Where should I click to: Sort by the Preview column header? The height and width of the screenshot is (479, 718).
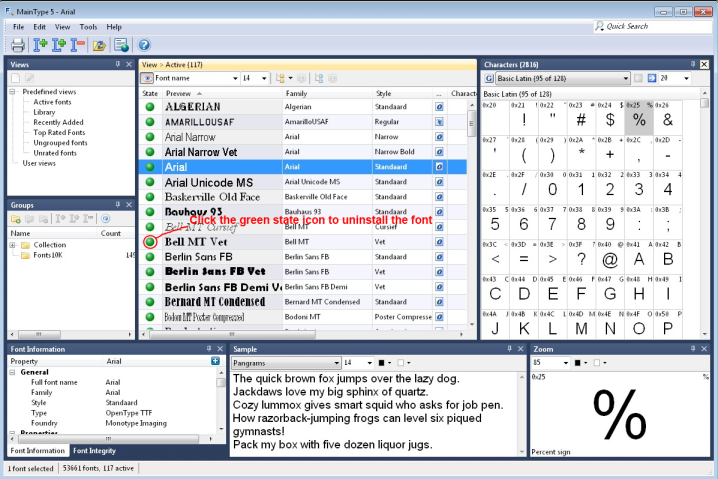(222, 93)
